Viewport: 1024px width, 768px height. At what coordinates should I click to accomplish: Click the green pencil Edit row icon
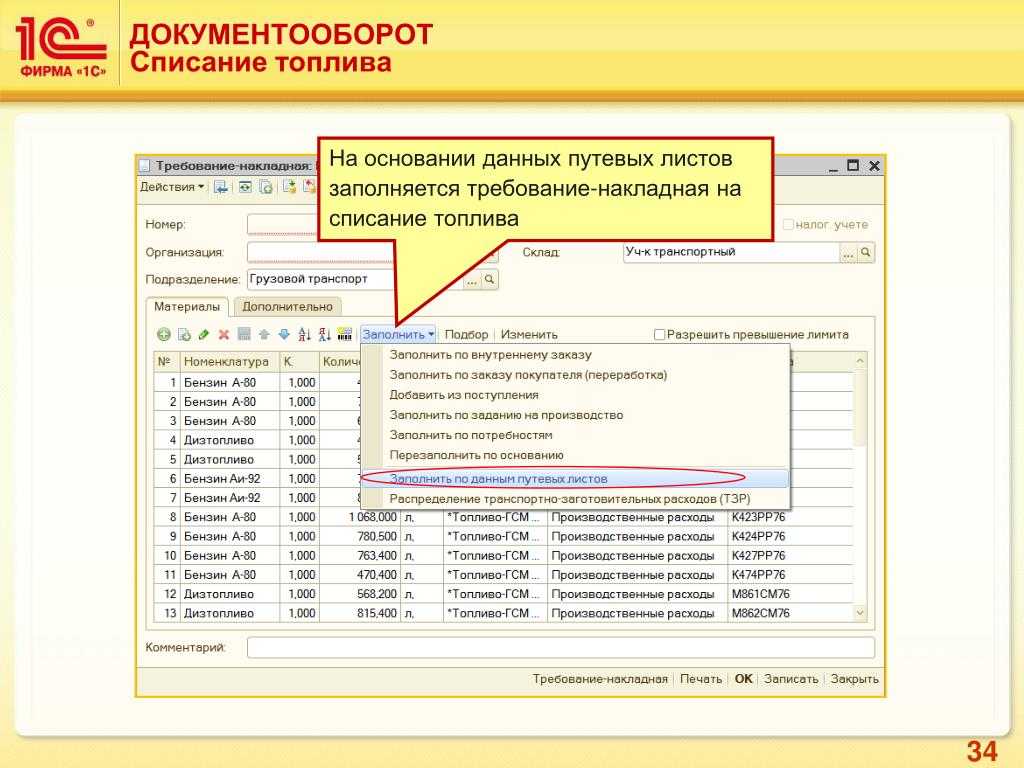pos(204,334)
